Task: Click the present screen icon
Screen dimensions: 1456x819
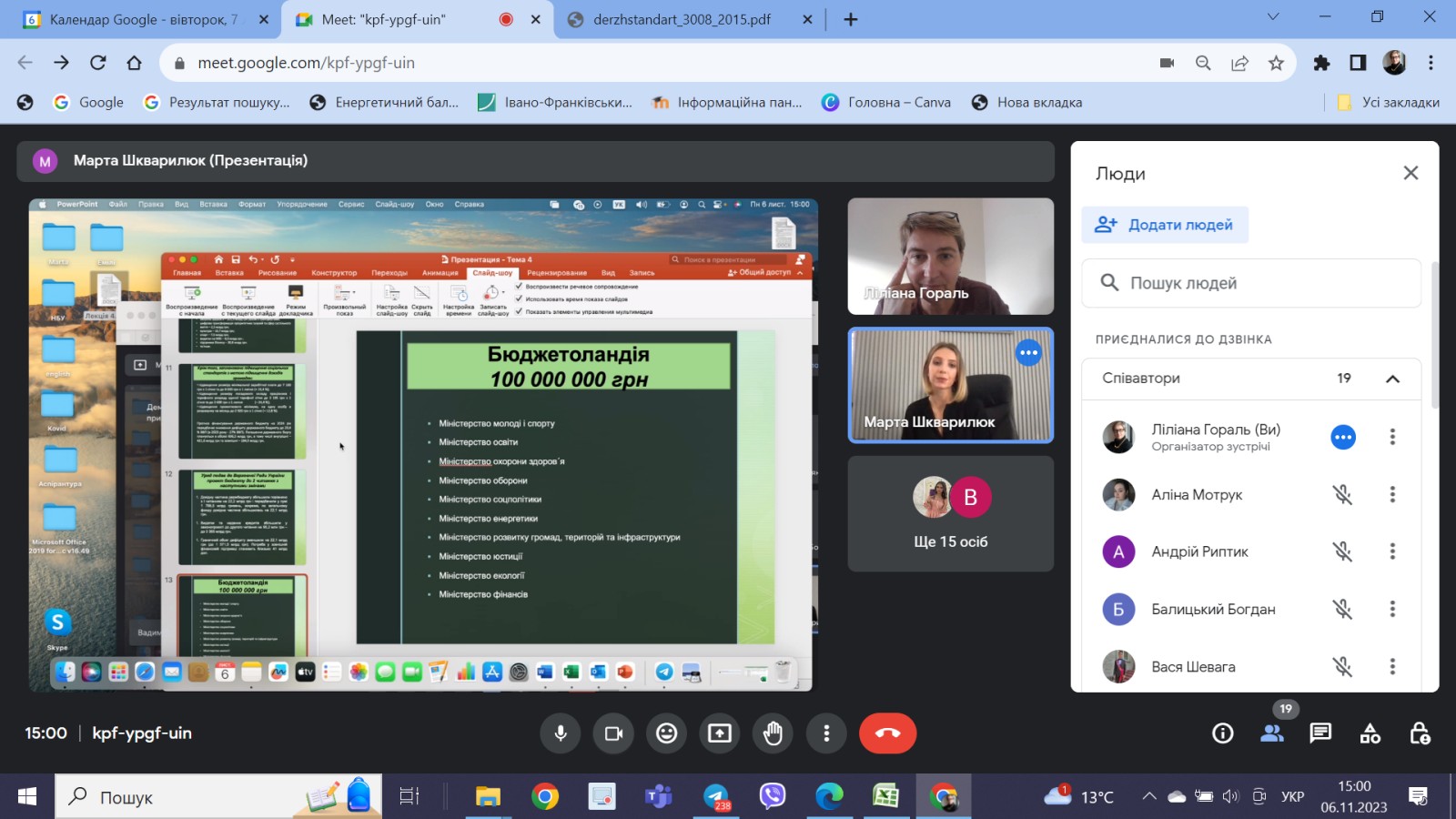Action: (x=720, y=733)
